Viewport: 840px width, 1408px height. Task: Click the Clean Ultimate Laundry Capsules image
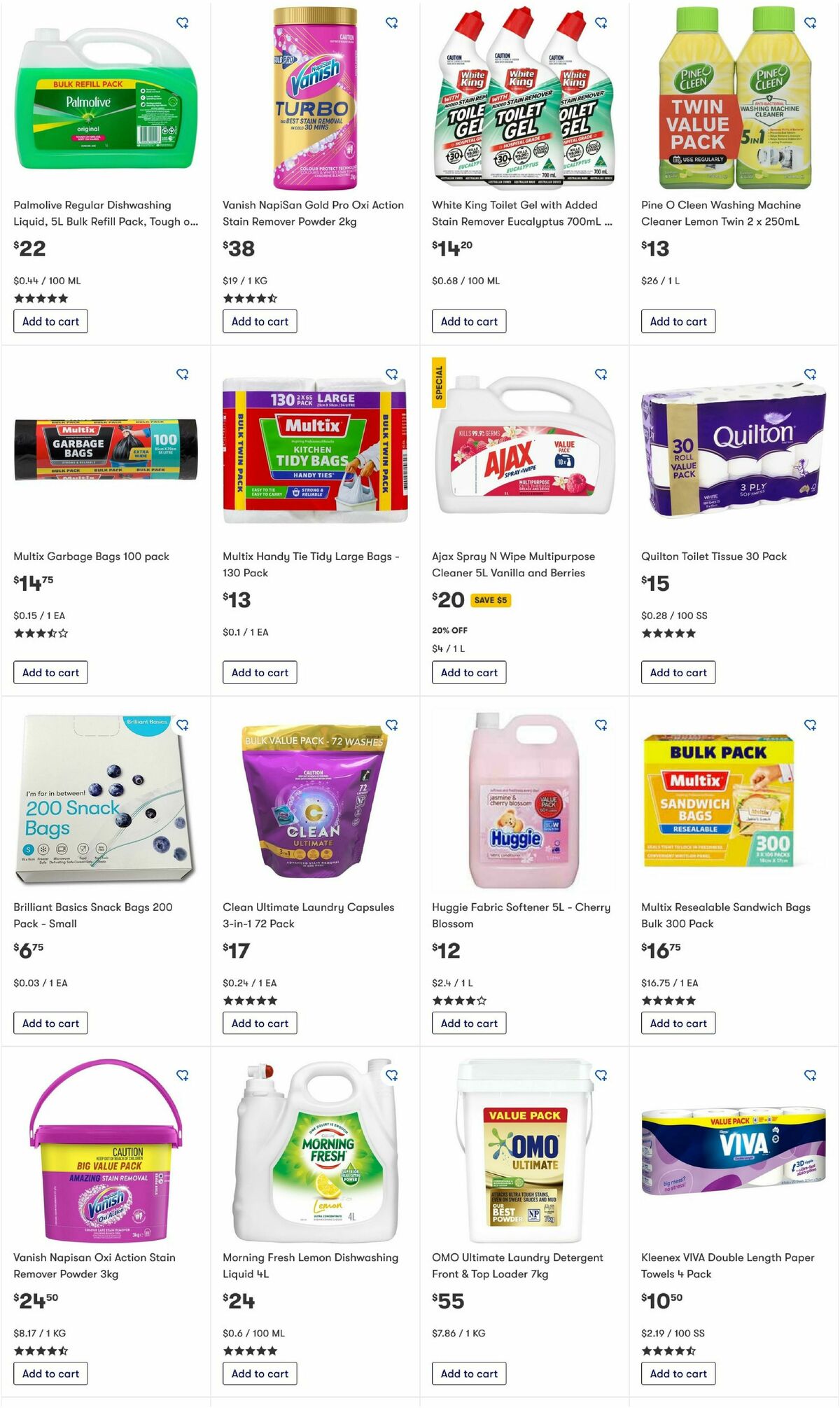(x=309, y=805)
